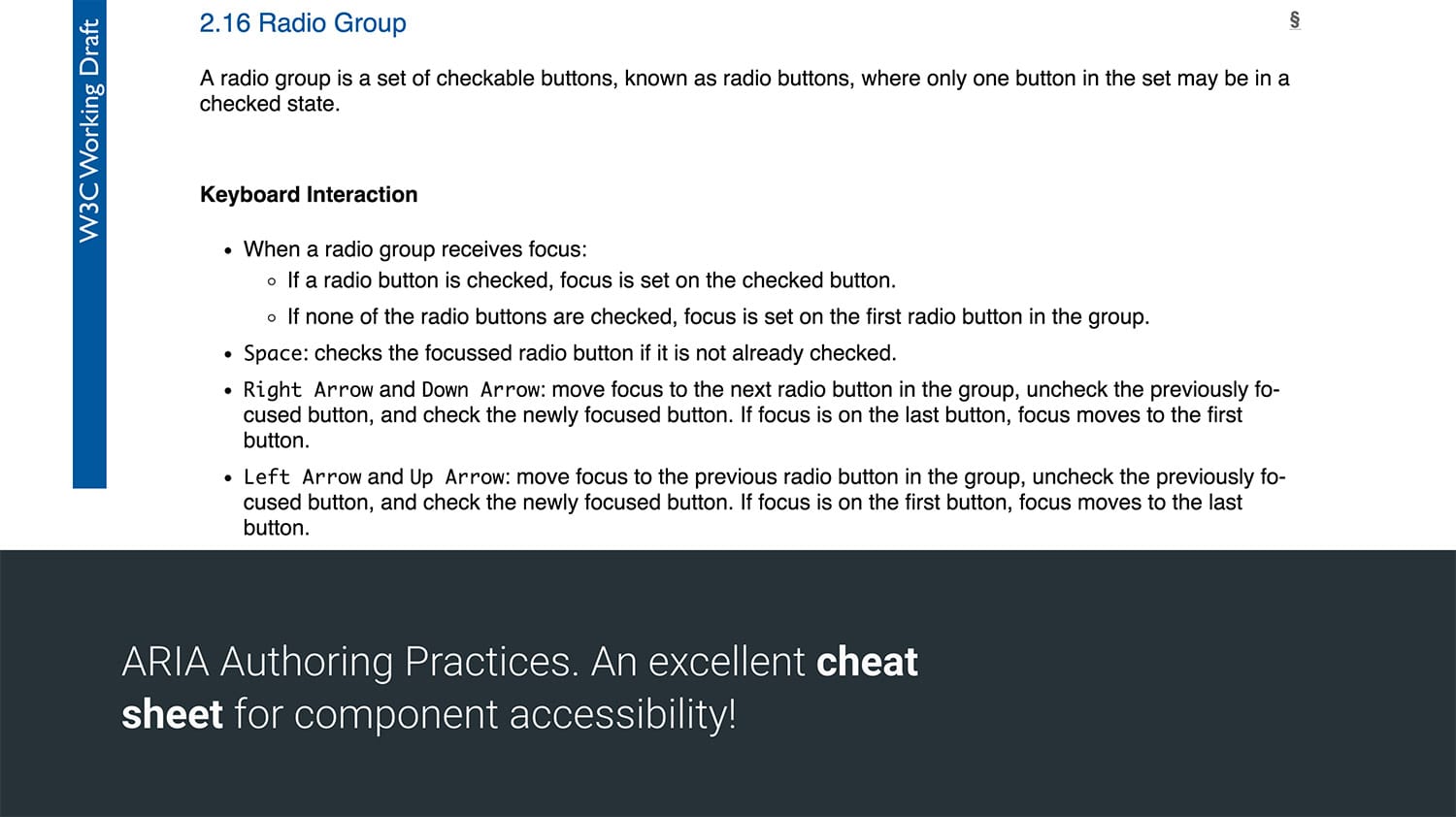Click the bold word "sheet" in caption
Viewport: 1456px width, 817px height.
(172, 714)
